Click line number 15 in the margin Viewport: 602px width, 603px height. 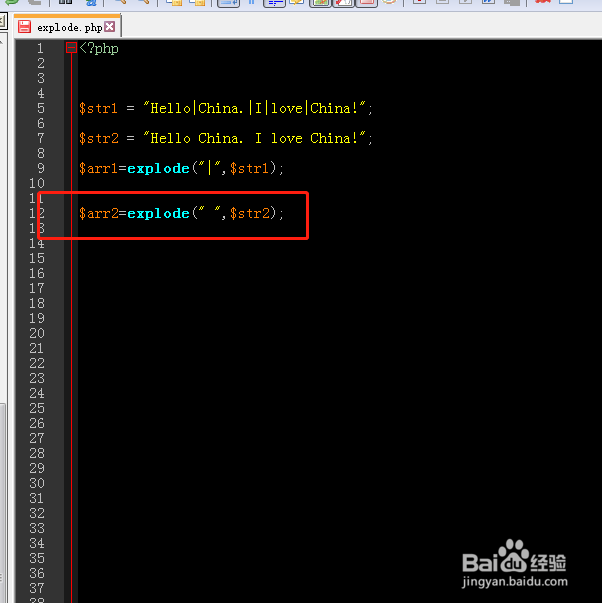(37, 258)
